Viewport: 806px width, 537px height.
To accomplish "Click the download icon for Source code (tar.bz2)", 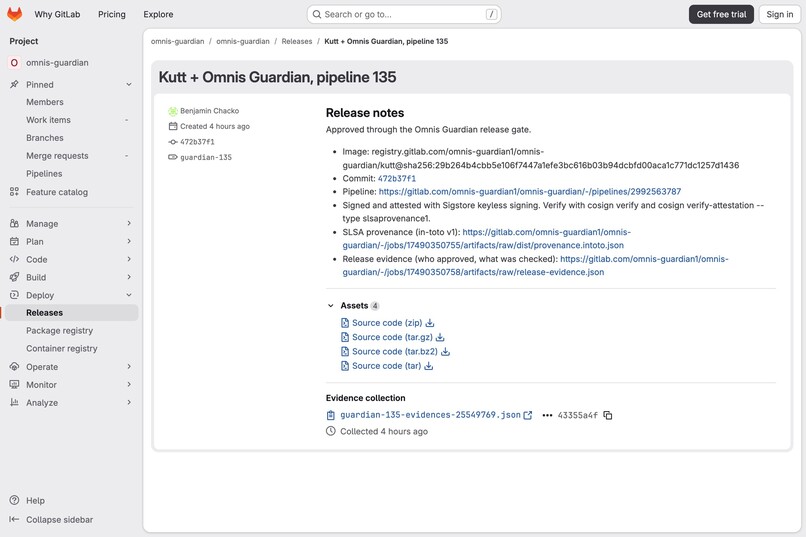I will point(446,351).
